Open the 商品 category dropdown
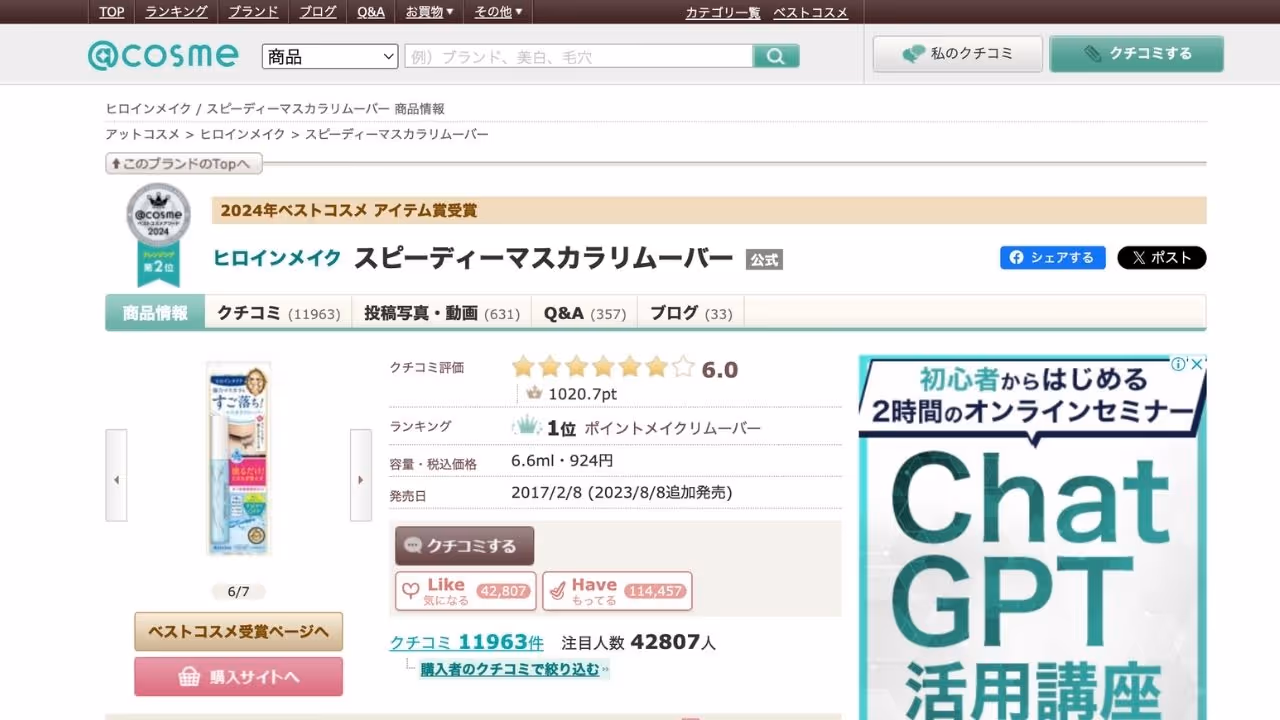The image size is (1280, 720). [330, 57]
